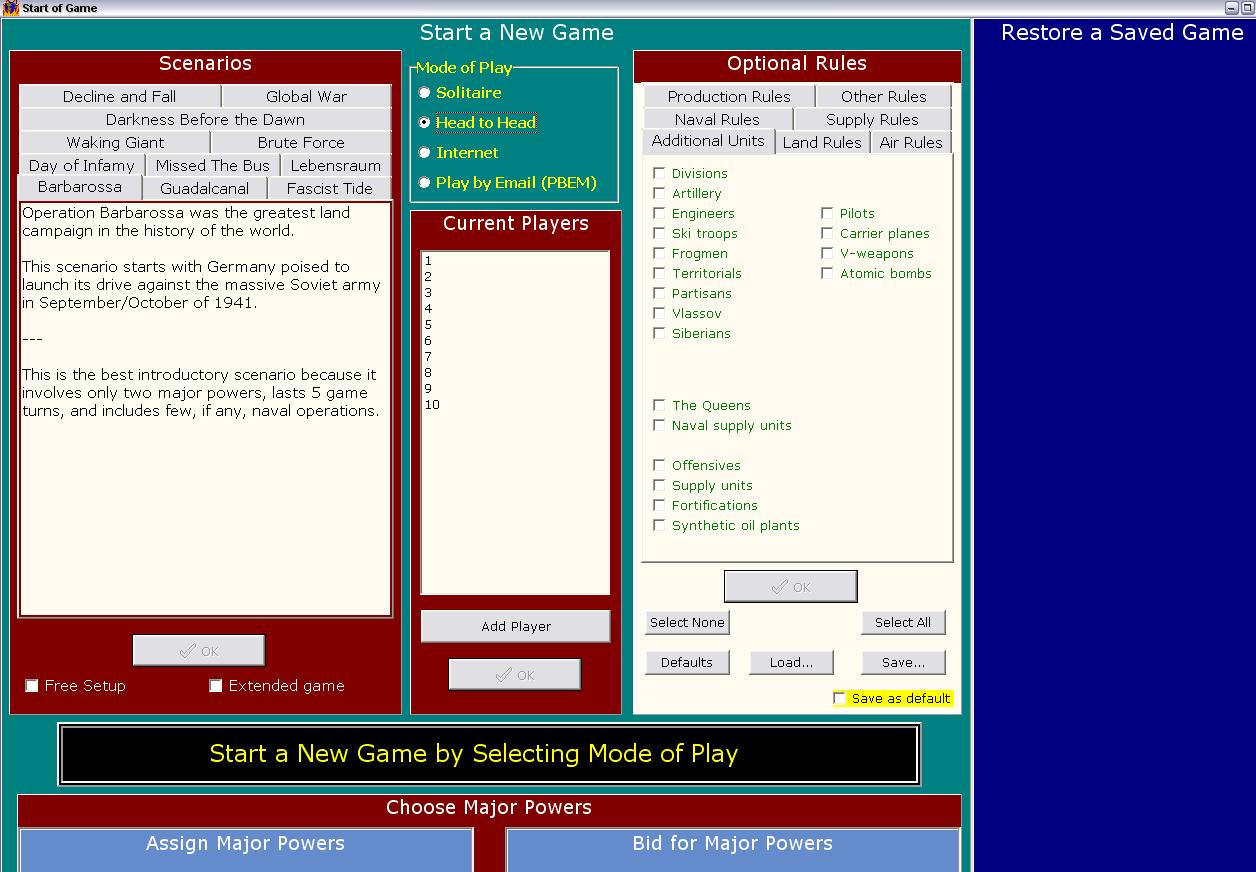This screenshot has width=1256, height=872.
Task: Select the Additional Units tab
Action: pos(708,141)
